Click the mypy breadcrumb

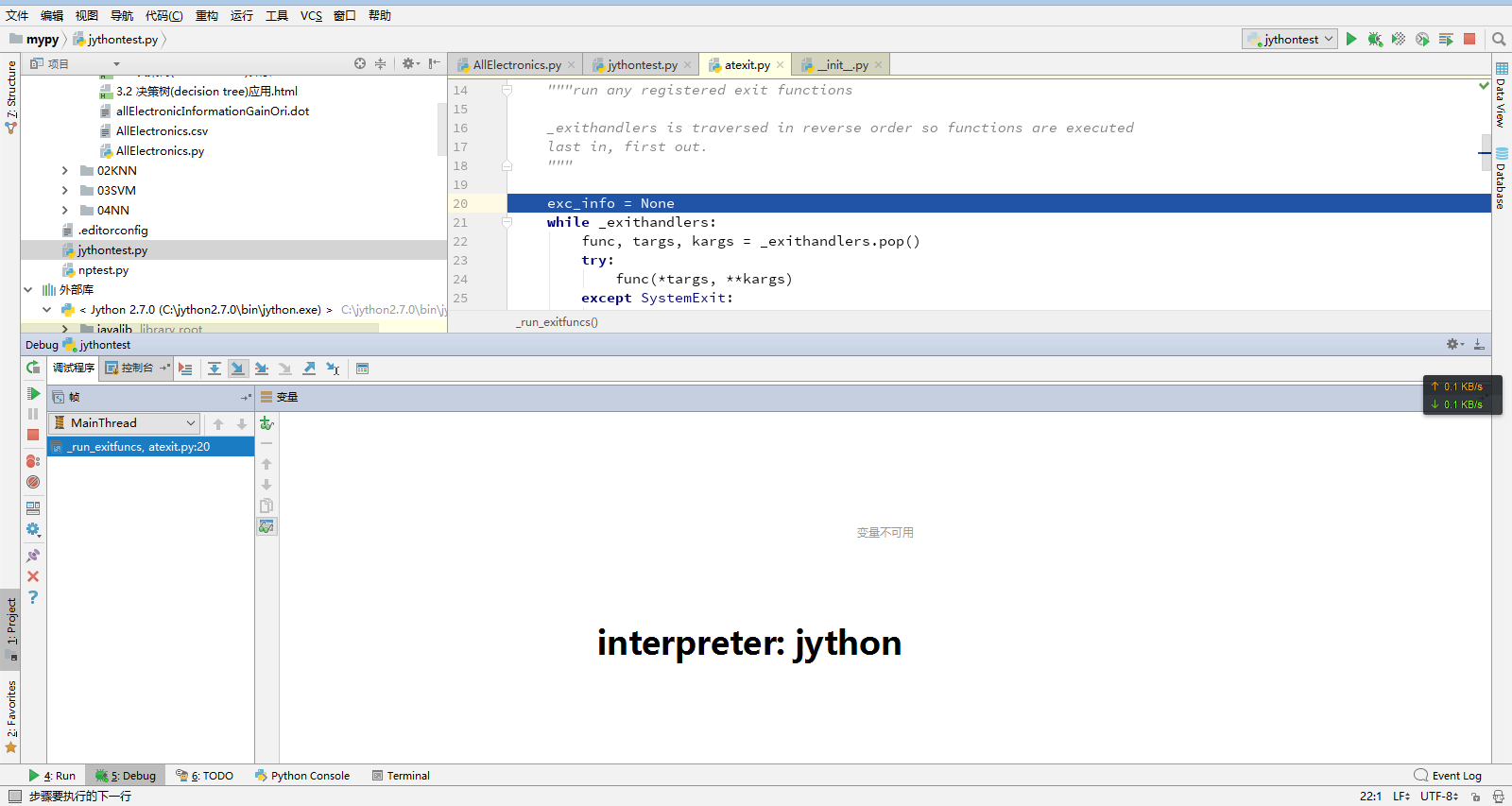[x=34, y=40]
